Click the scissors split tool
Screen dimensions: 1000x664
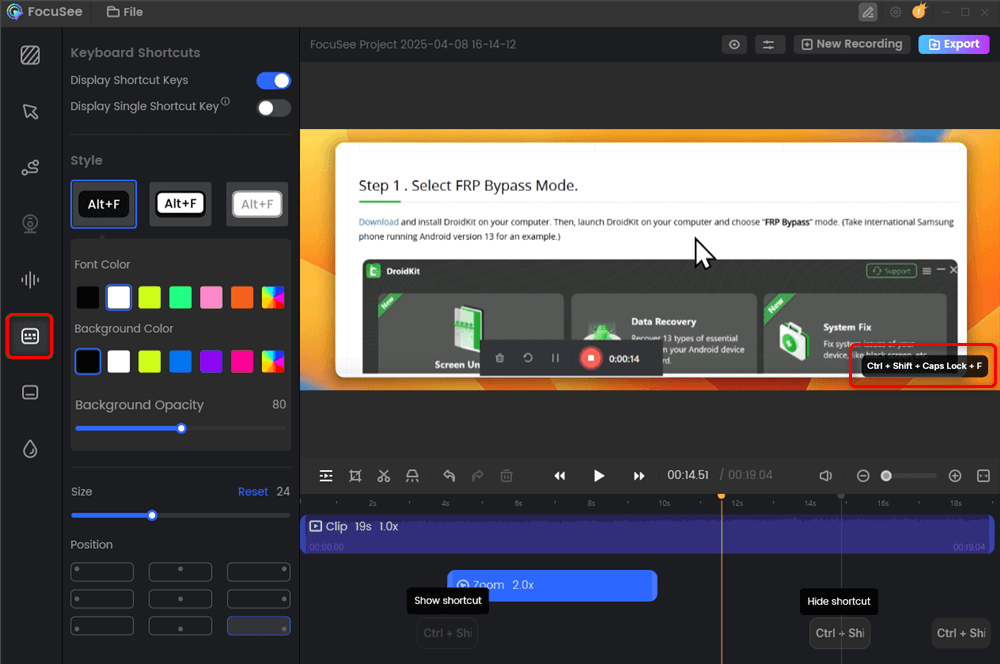[383, 476]
